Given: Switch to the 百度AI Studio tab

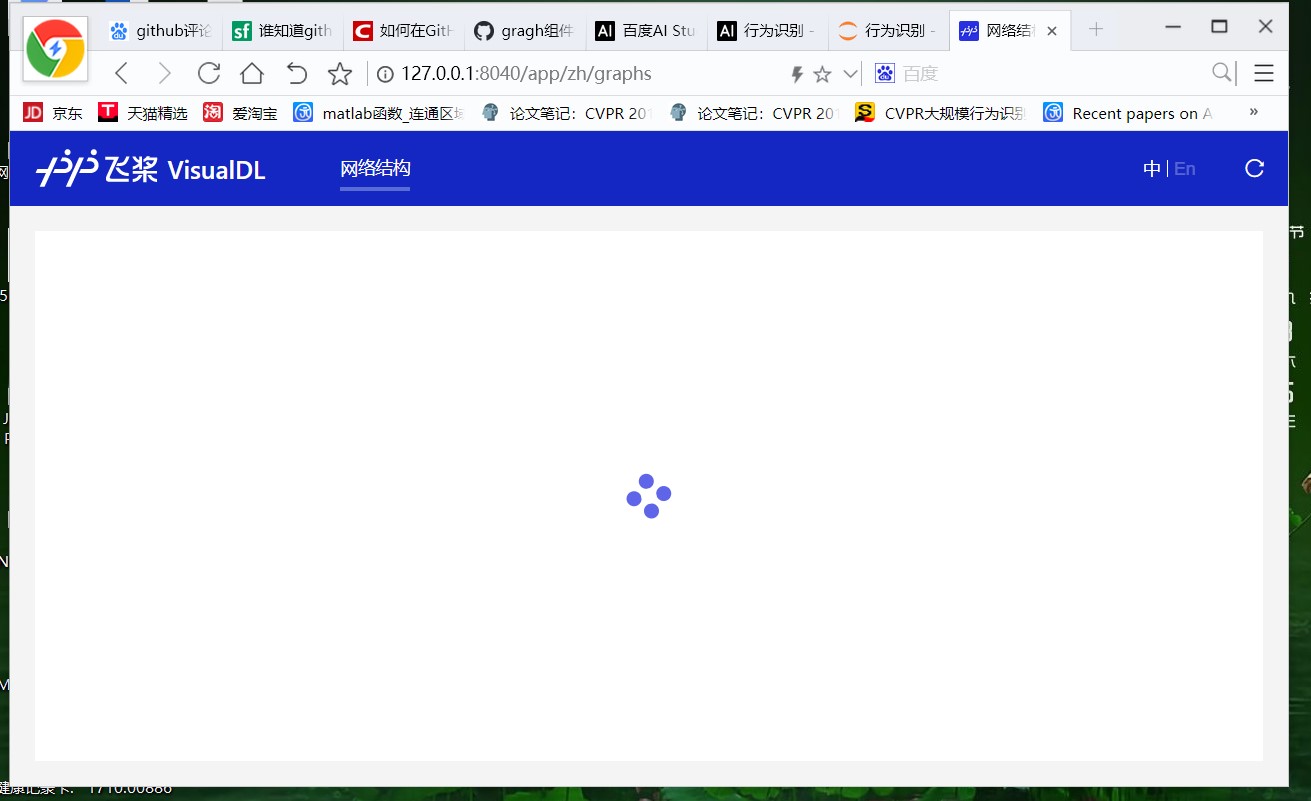Looking at the screenshot, I should [645, 30].
